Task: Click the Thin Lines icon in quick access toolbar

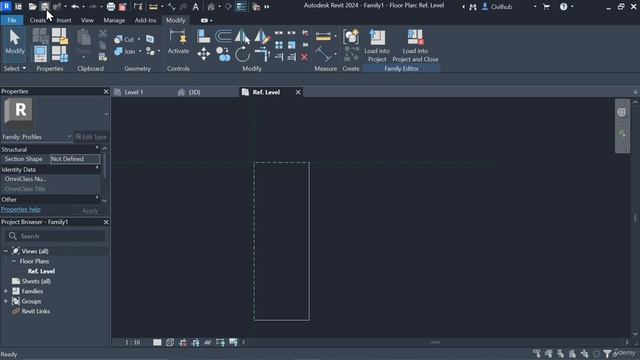Action: 241,7
